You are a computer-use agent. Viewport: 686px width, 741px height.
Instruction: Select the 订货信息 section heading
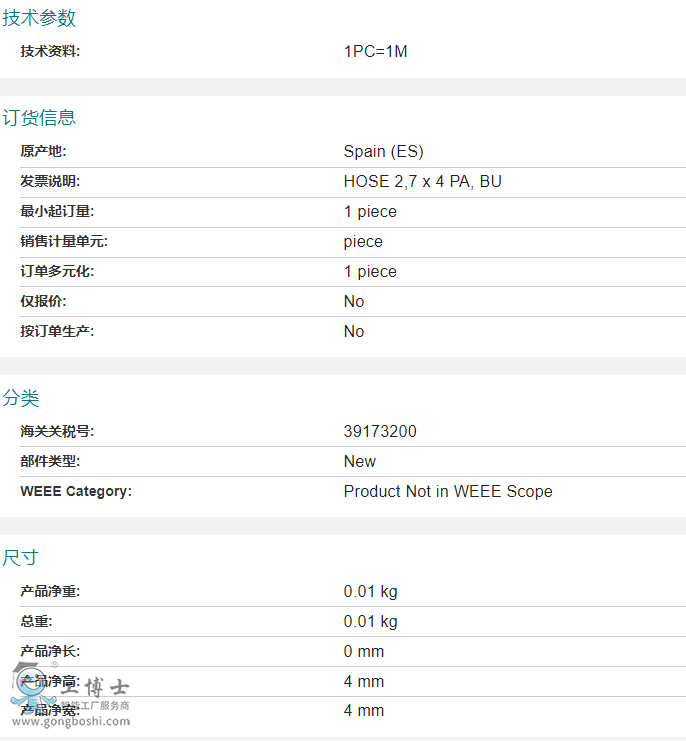tap(39, 118)
